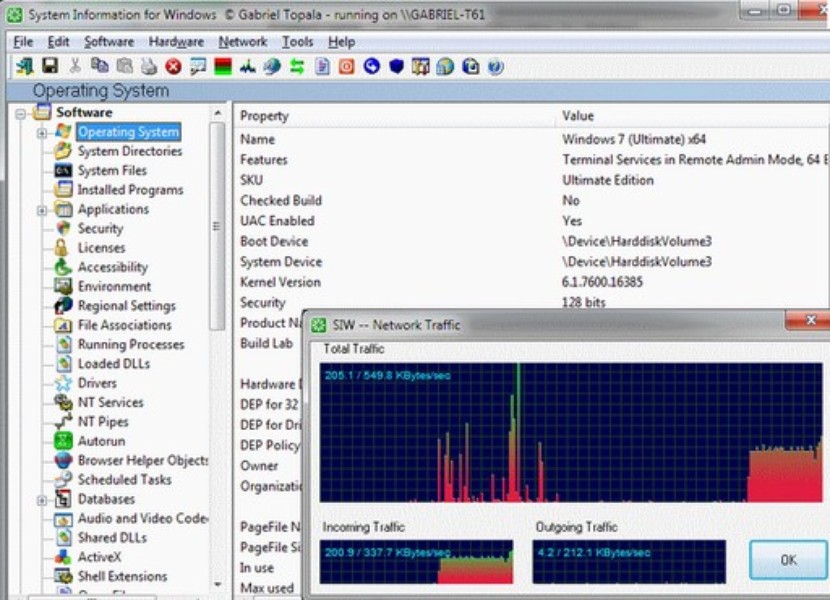Click the globe with monitor toolbar icon
Screen dimensions: 830x600
click(272, 67)
